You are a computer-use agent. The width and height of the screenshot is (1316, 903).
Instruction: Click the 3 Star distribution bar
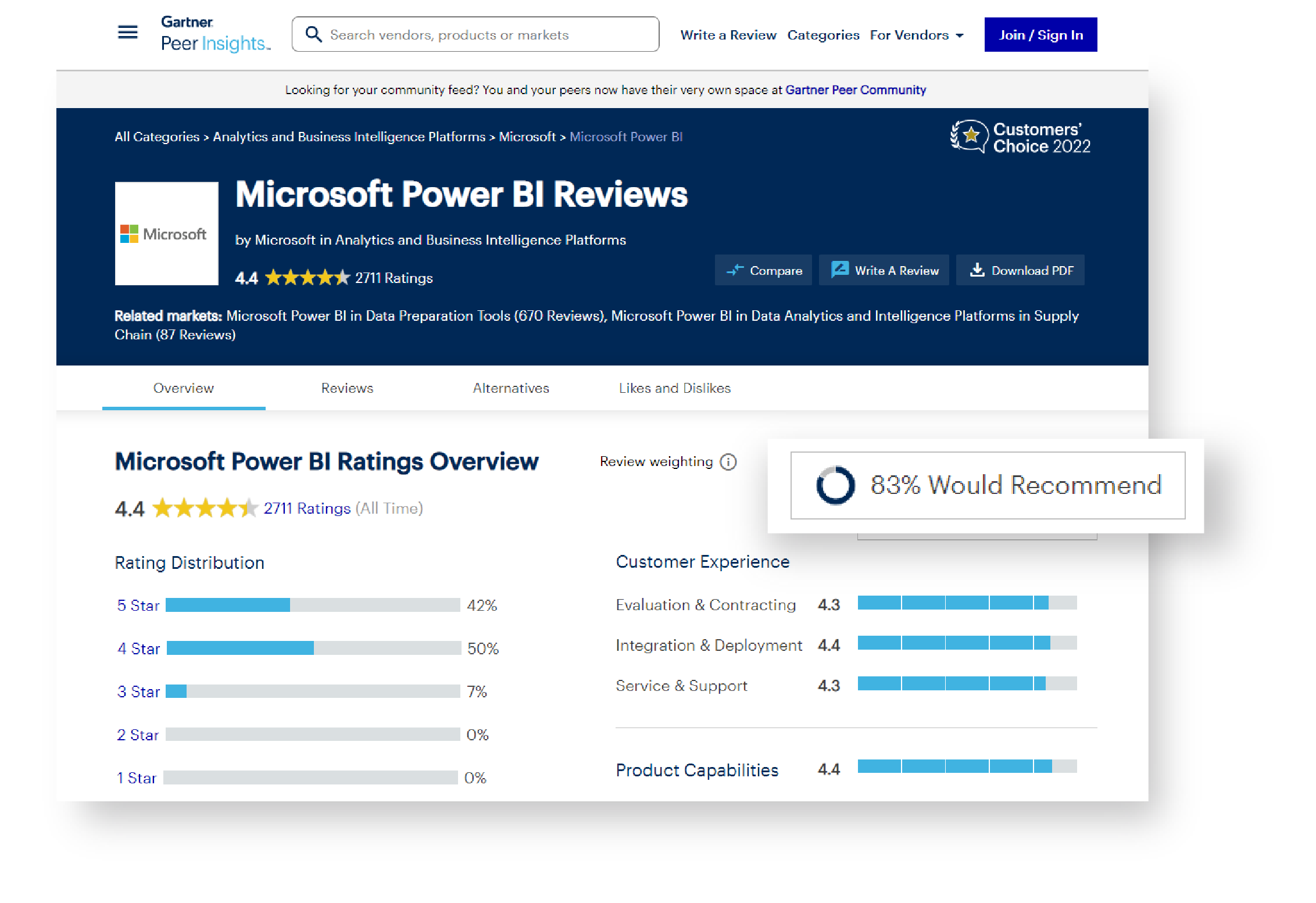[313, 691]
